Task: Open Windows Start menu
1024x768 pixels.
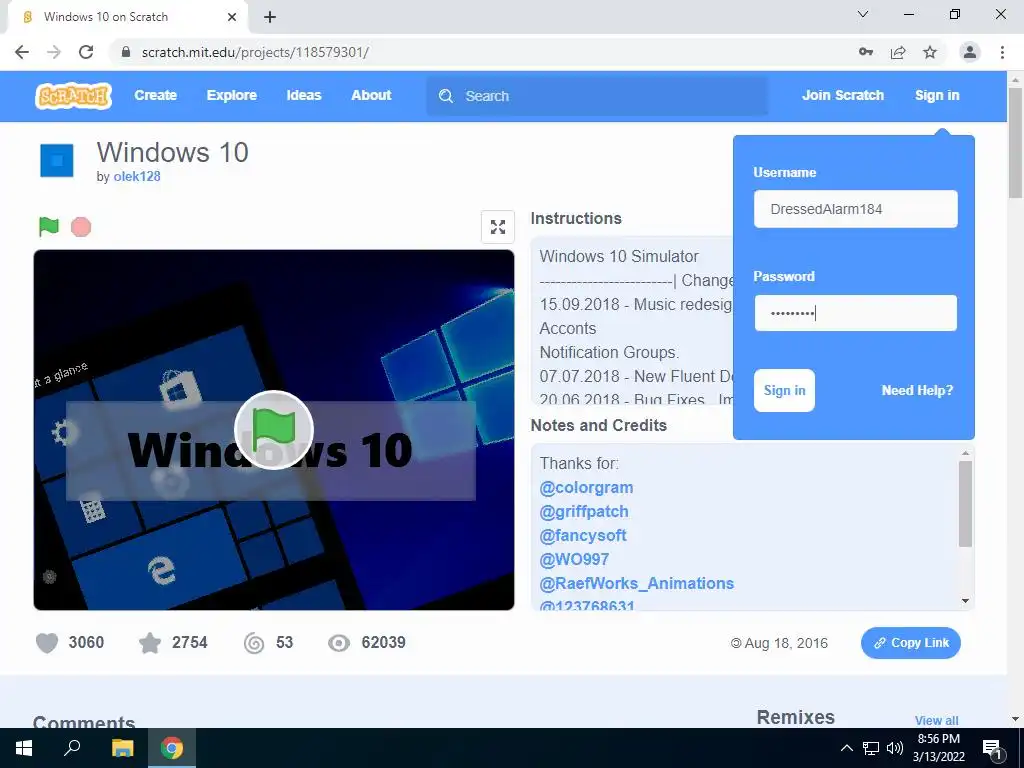Action: pos(24,748)
